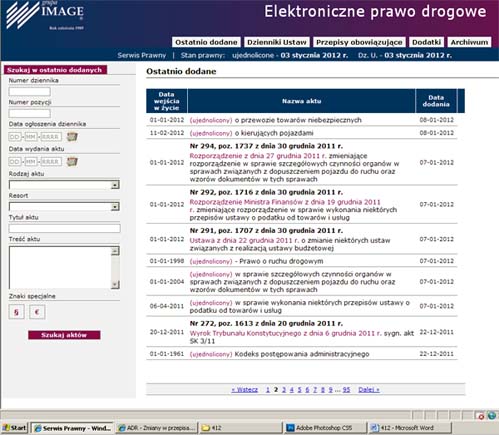The width and height of the screenshot is (499, 435).
Task: Open the Start menu
Action: tap(15, 428)
